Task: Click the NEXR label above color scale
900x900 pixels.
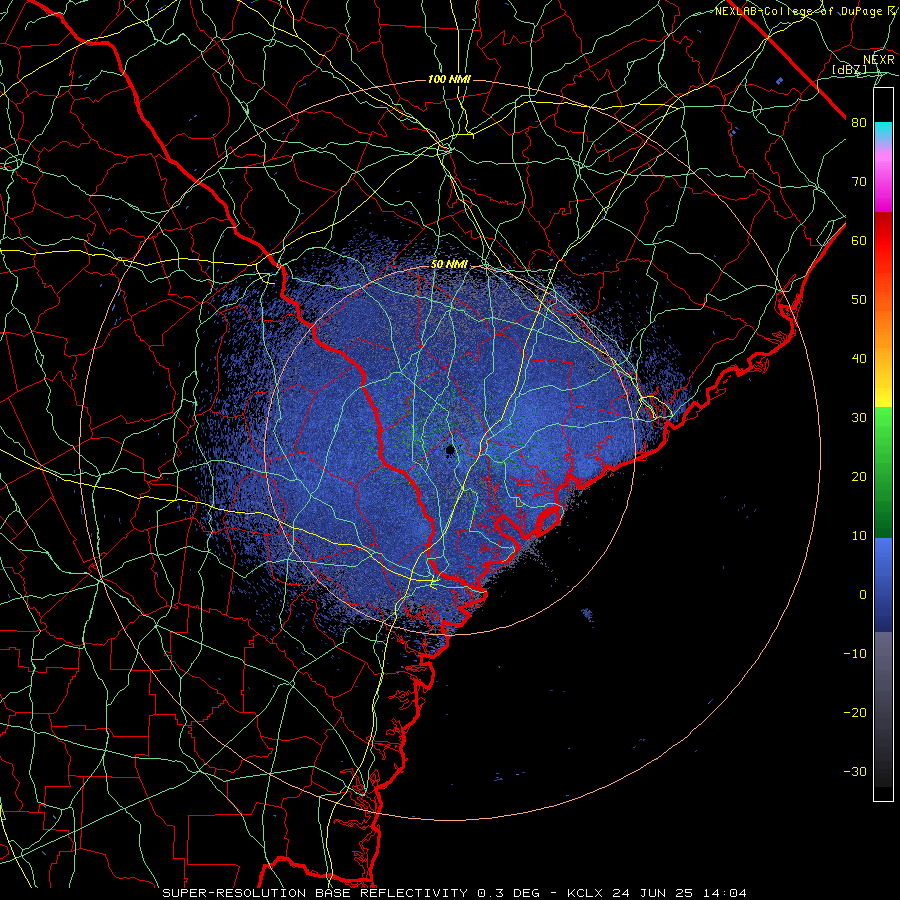Action: [x=879, y=60]
